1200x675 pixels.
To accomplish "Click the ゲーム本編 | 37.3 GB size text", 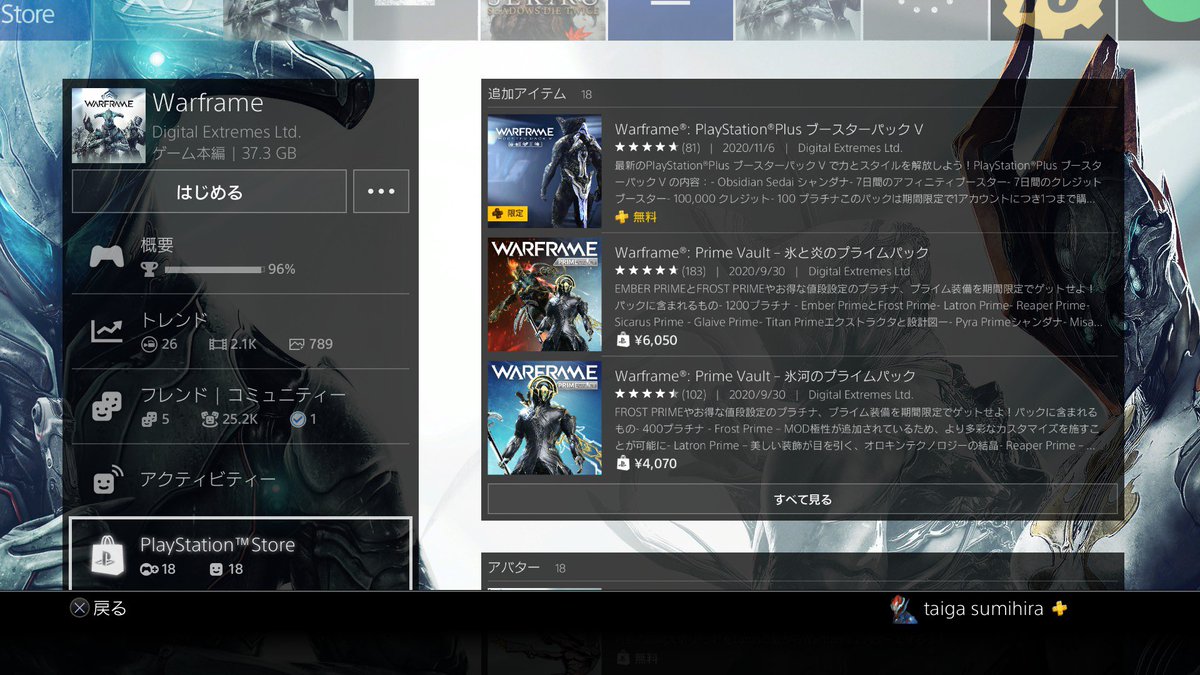I will [x=224, y=153].
